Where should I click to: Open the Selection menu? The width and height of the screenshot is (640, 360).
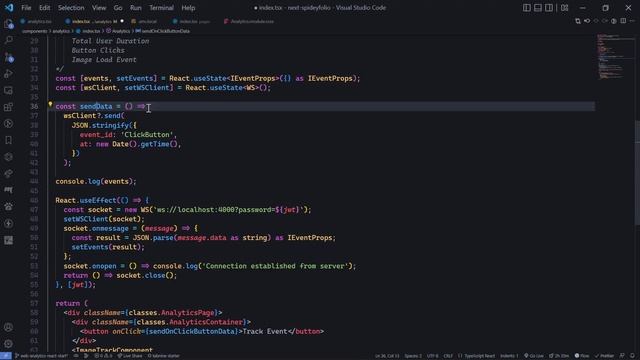pos(71,8)
